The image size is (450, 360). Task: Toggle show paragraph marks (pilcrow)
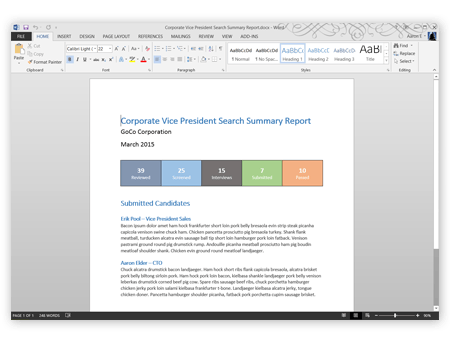[220, 49]
